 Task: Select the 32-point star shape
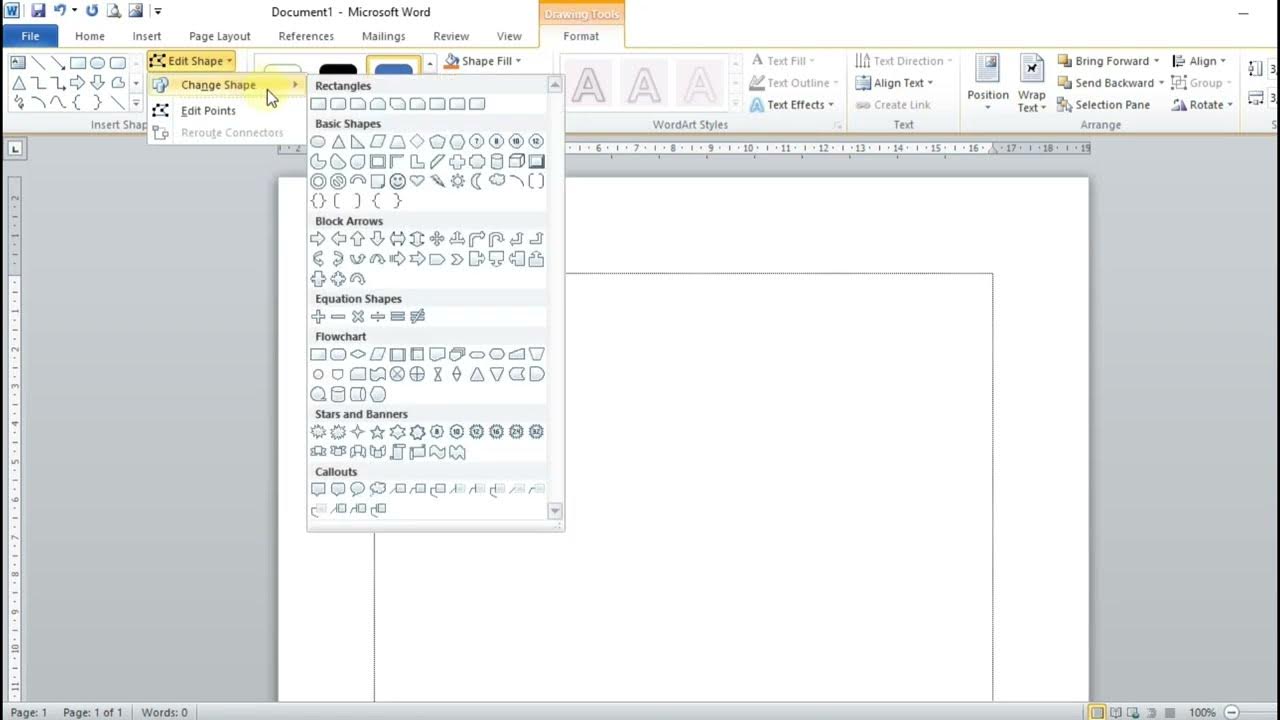(x=536, y=432)
